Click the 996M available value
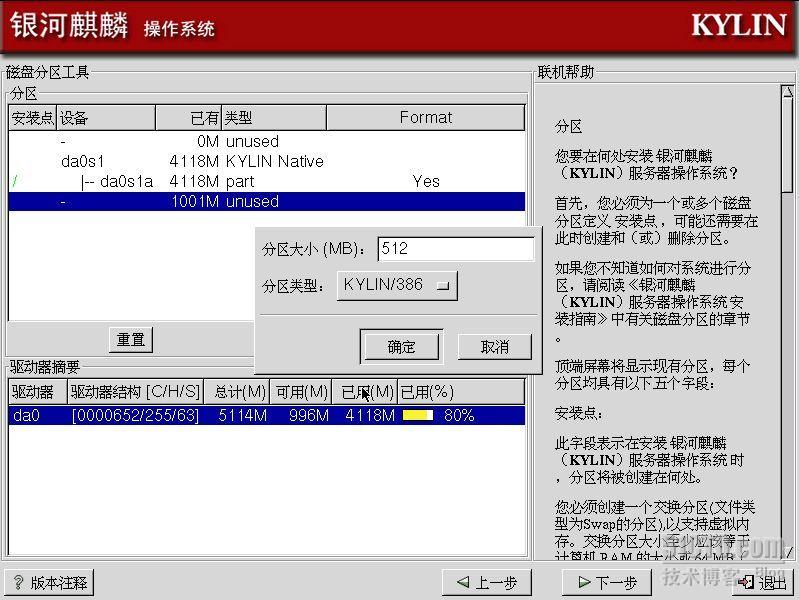This screenshot has width=799, height=600. point(309,415)
